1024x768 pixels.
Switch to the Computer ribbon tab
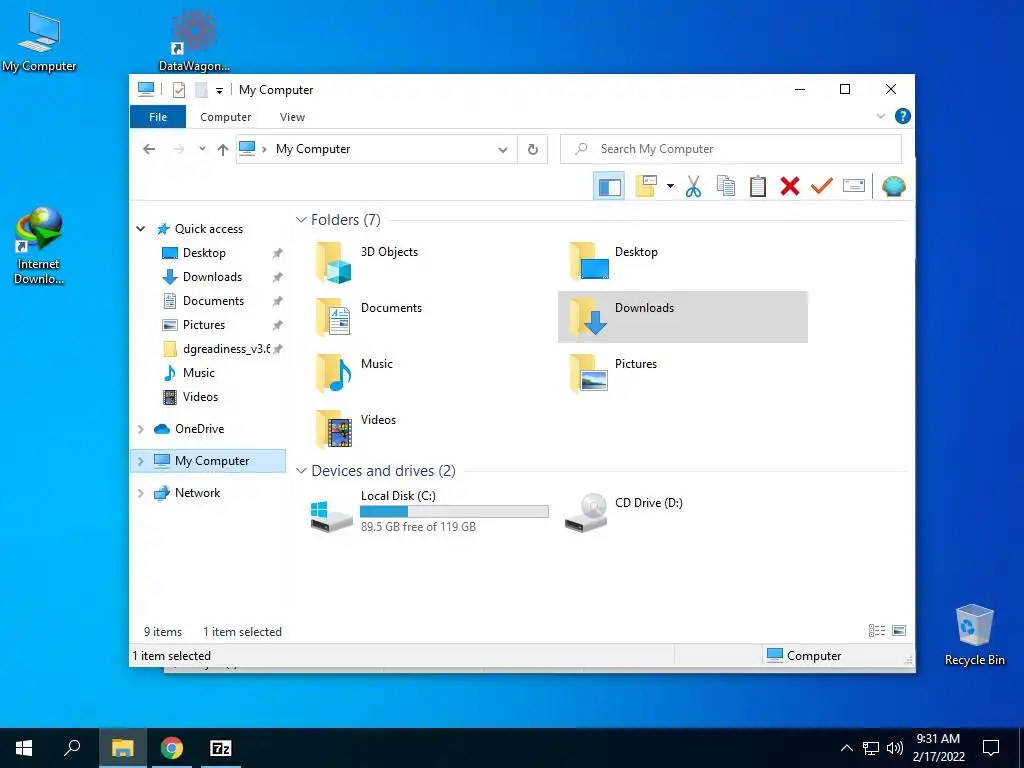[x=225, y=117]
